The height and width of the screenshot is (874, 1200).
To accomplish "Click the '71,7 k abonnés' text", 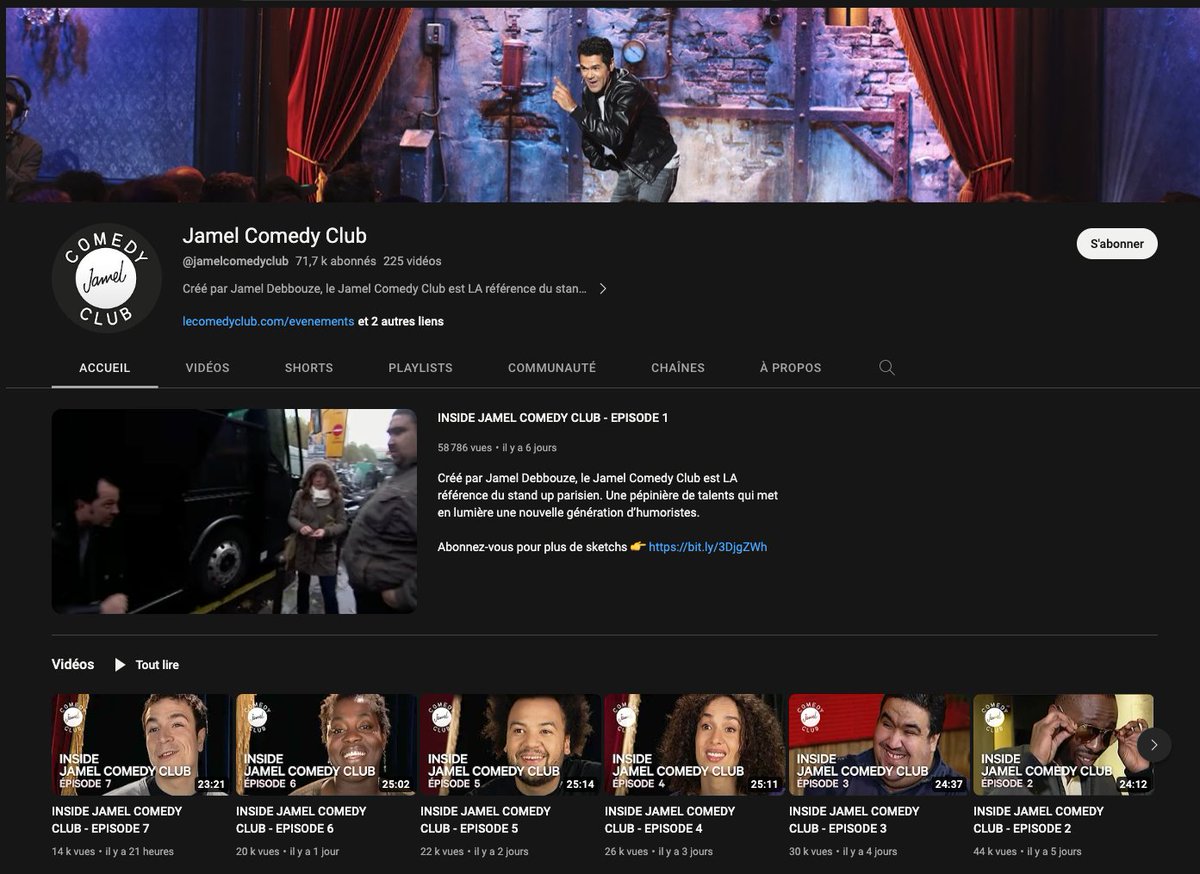I will pos(336,261).
